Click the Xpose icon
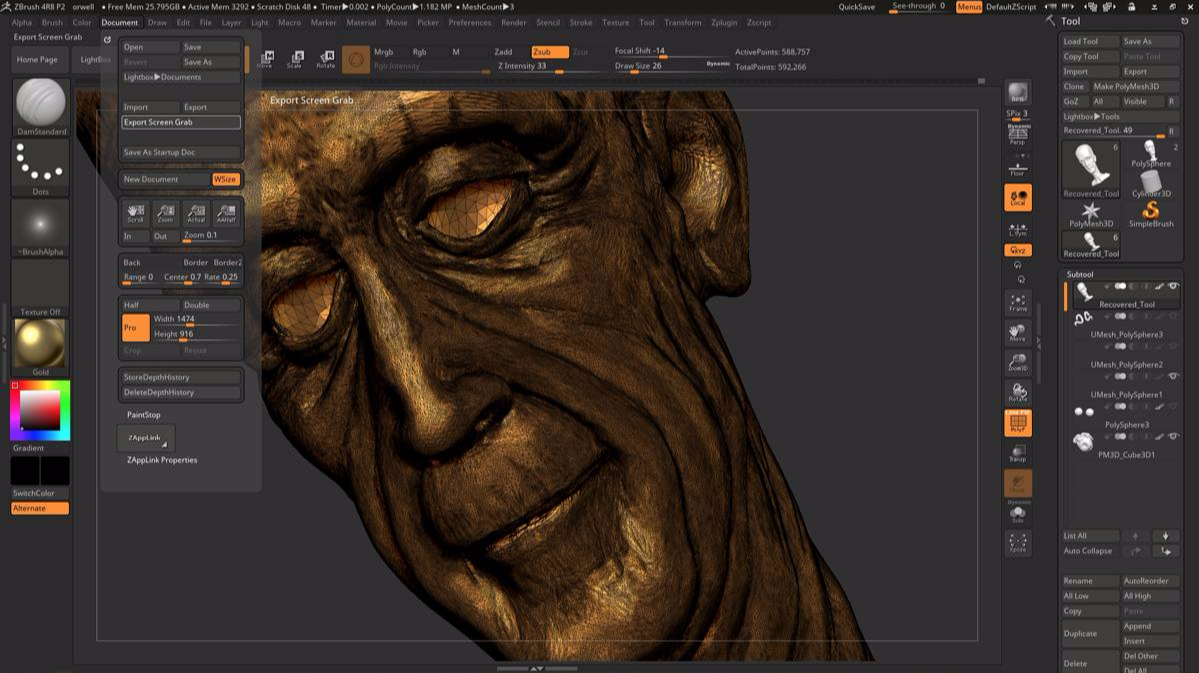 (x=1018, y=543)
